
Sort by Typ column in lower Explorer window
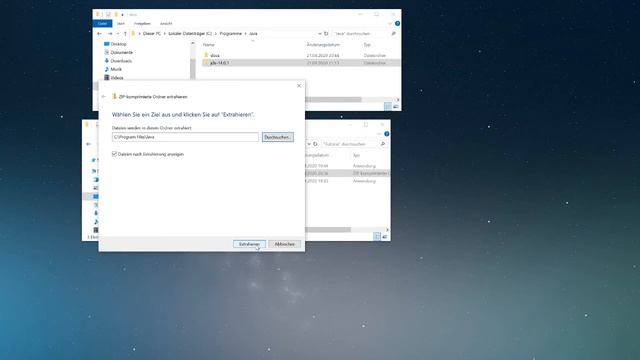pyautogui.click(x=356, y=155)
